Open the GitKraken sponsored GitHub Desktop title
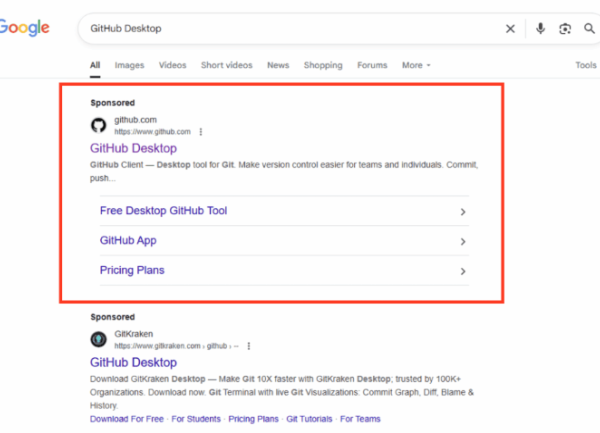Image resolution: width=600 pixels, height=433 pixels. click(134, 363)
